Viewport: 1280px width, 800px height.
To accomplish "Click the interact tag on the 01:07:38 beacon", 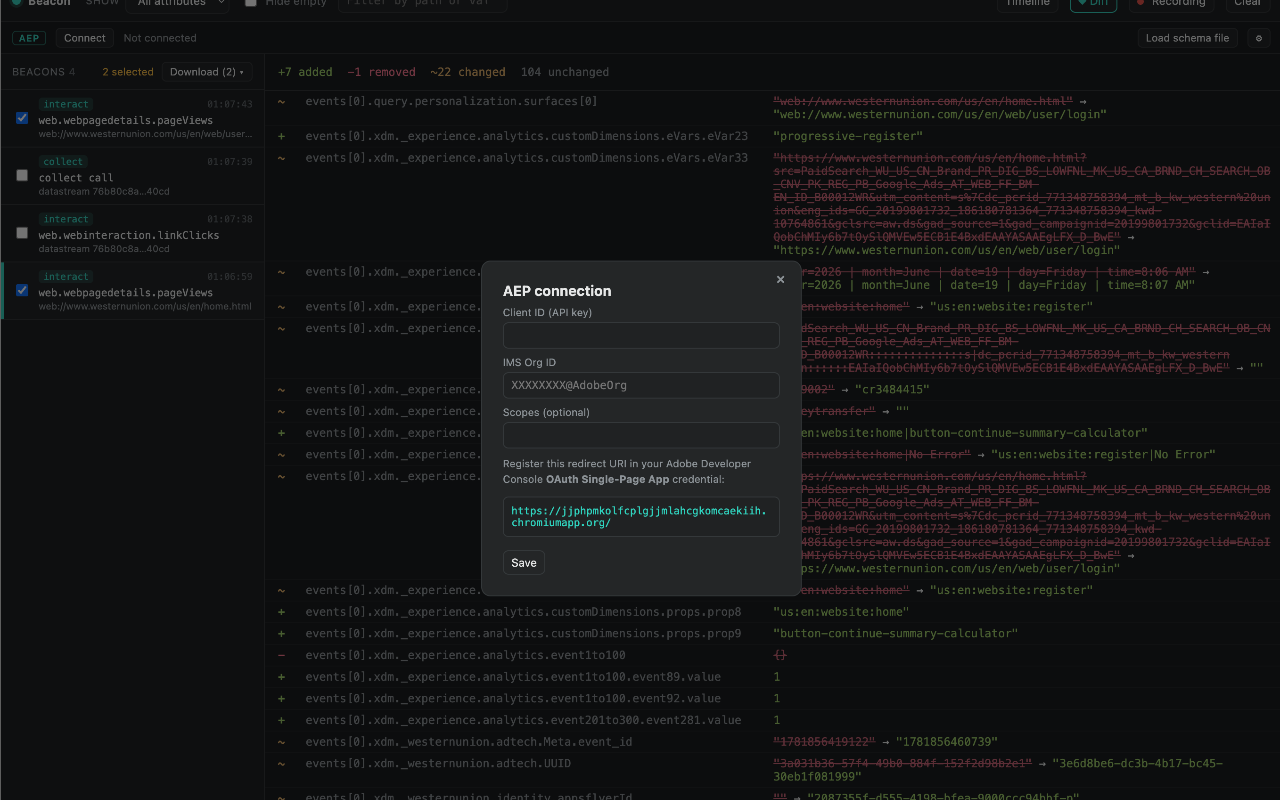I will pyautogui.click(x=66, y=219).
